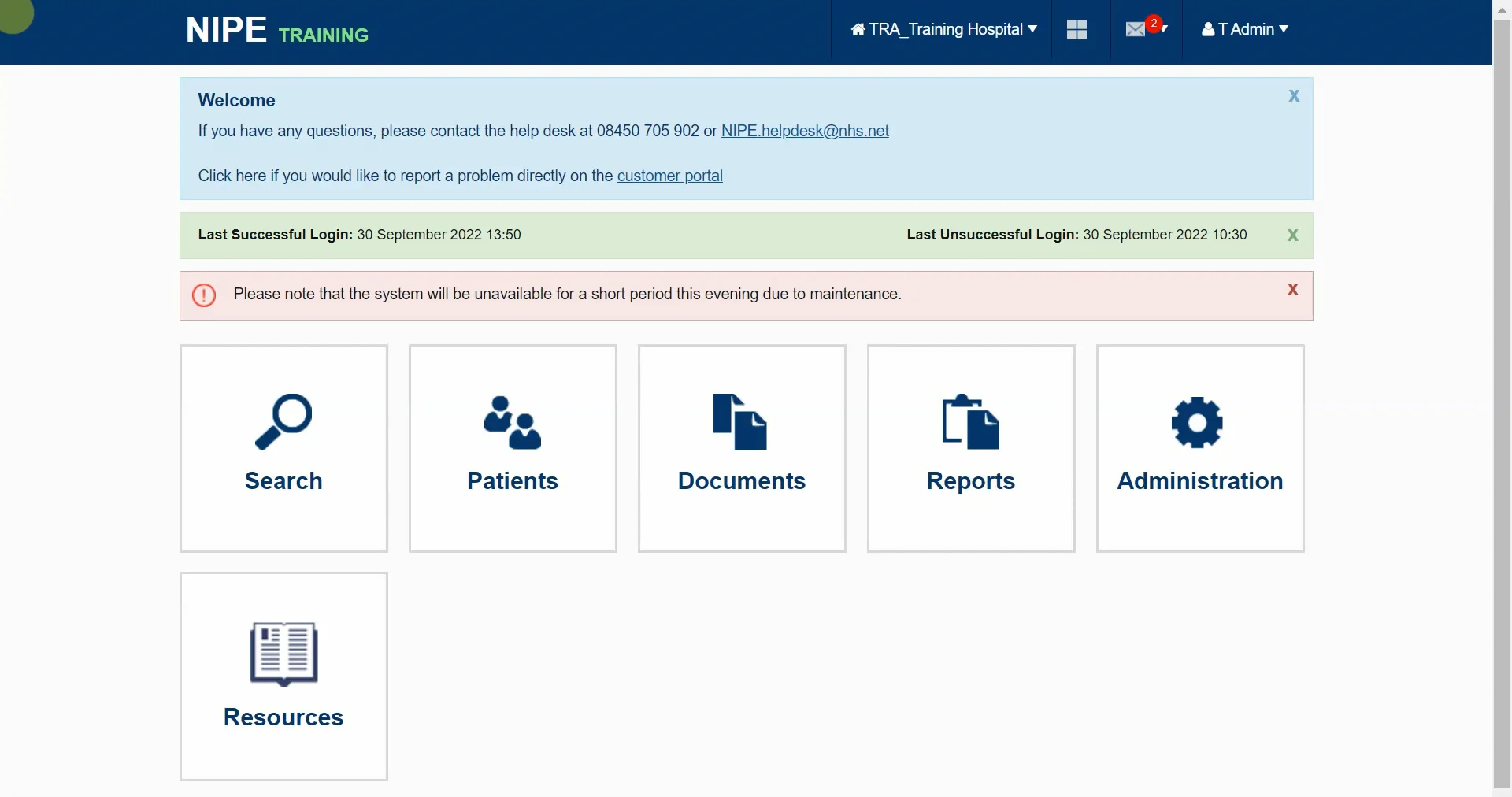
Task: Close the Welcome message banner
Action: 1293,95
